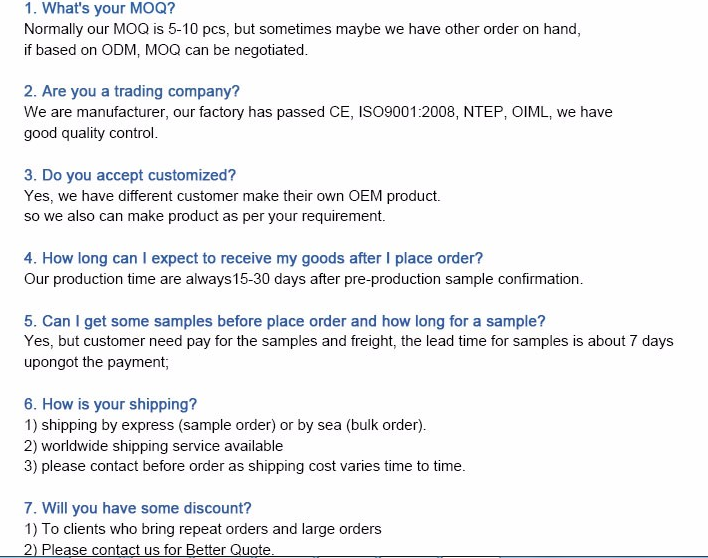Screen dimensions: 708x558
Task: Select the "Are you a trading company?" heading
Action: pos(131,91)
